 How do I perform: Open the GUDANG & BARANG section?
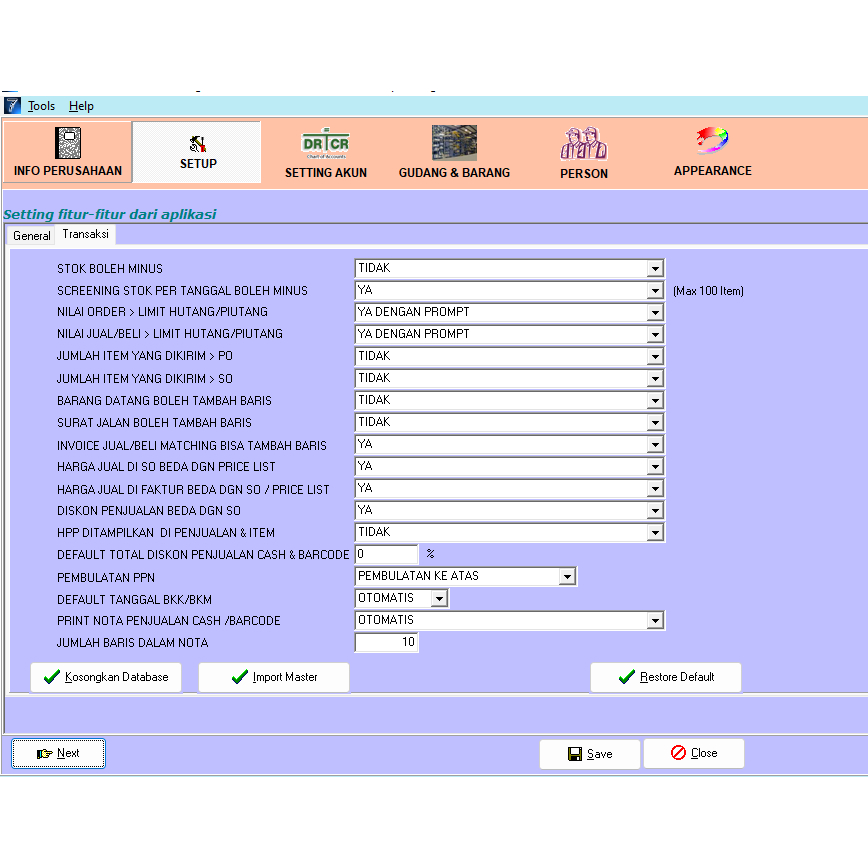coord(454,153)
